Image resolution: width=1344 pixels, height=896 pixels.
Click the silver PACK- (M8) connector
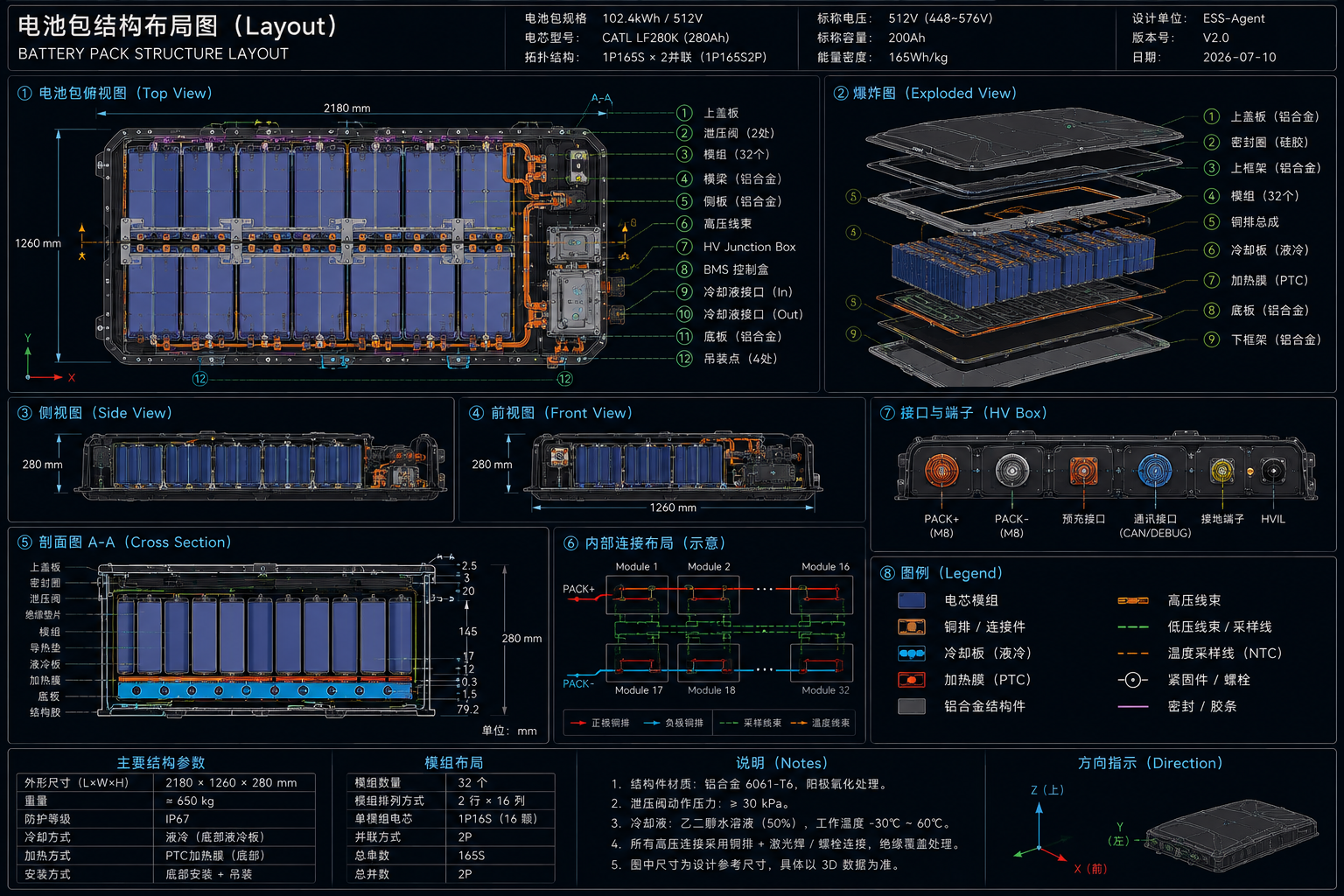click(1011, 471)
